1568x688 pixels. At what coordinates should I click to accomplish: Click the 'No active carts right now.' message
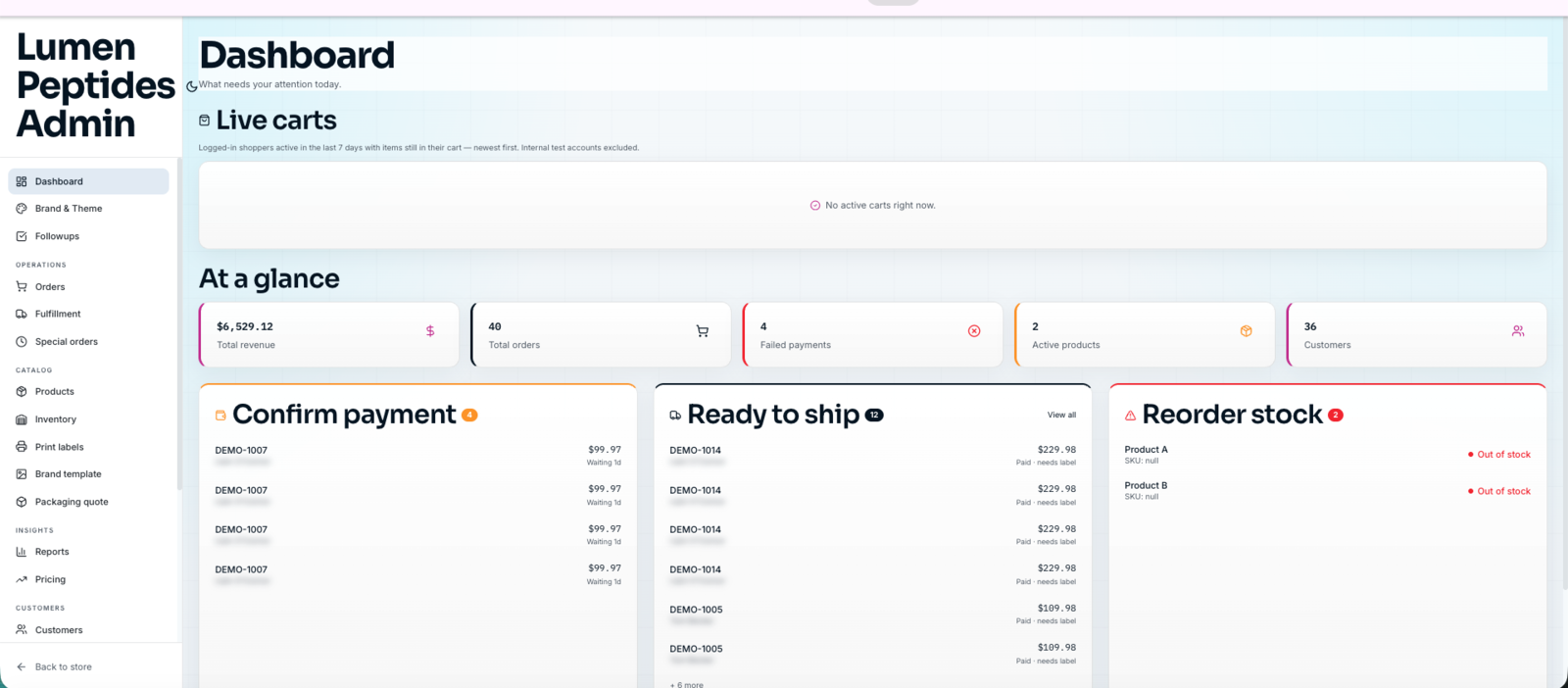click(x=880, y=206)
